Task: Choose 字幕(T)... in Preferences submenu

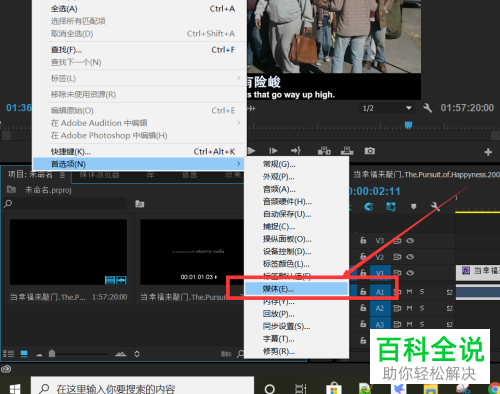Action: [x=297, y=339]
